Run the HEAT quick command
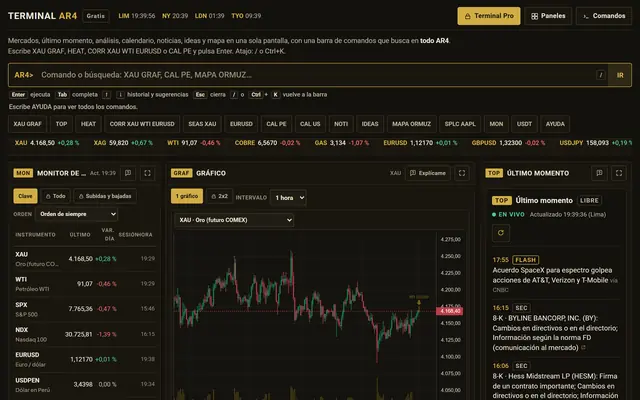640x400 pixels. tap(88, 124)
